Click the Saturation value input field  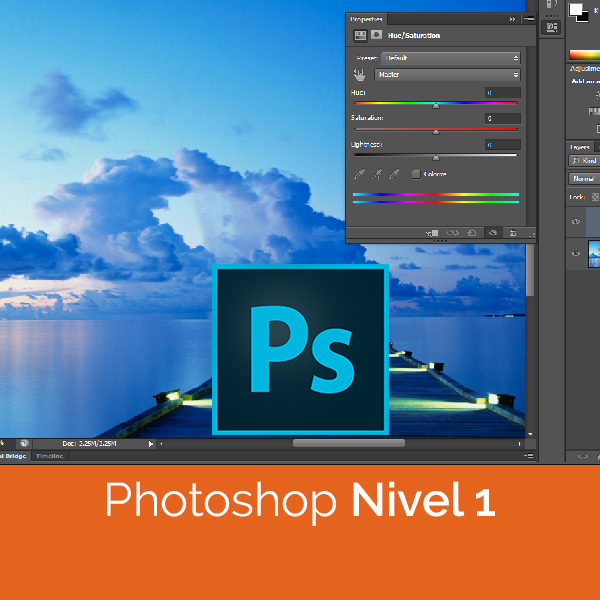click(x=502, y=119)
